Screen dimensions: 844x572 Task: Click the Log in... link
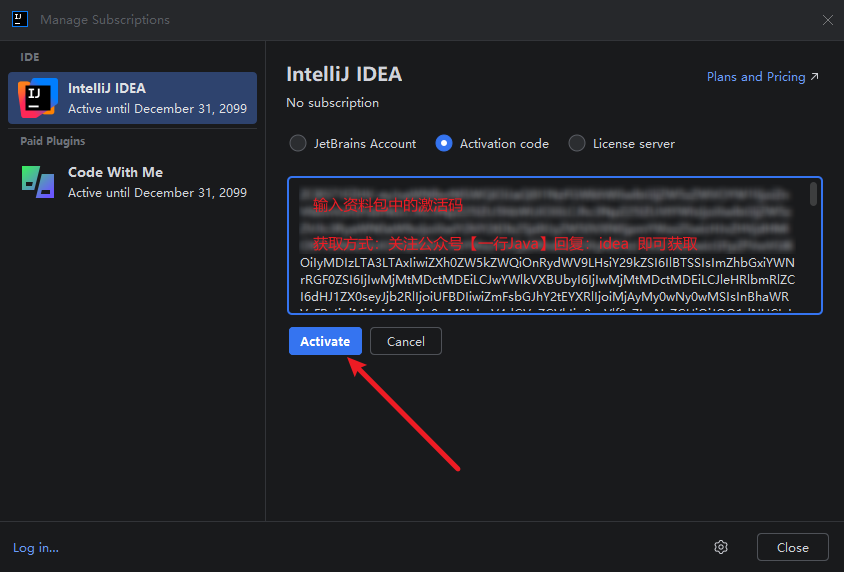click(36, 547)
